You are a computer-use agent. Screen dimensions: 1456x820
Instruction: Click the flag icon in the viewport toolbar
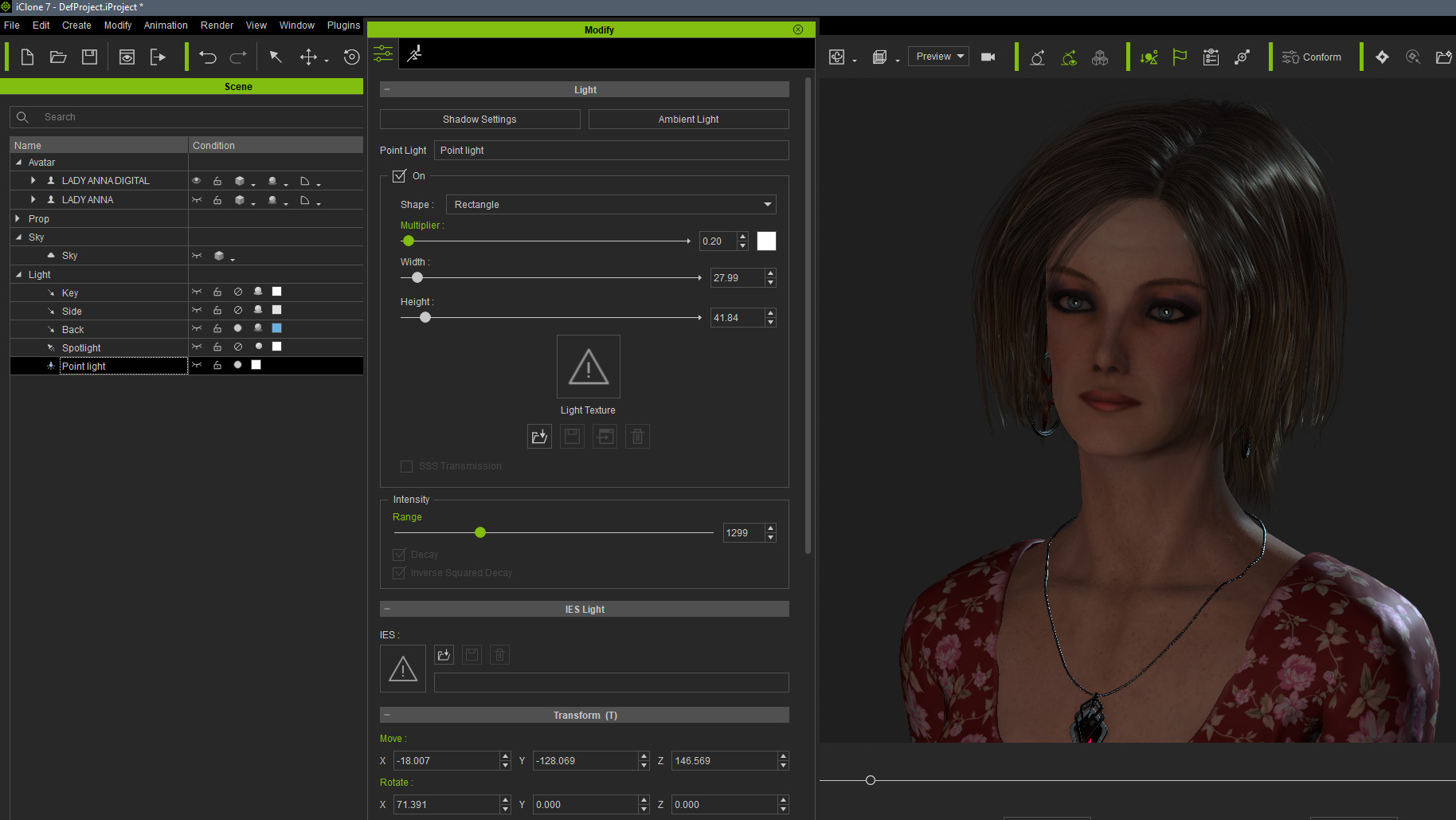point(1180,57)
